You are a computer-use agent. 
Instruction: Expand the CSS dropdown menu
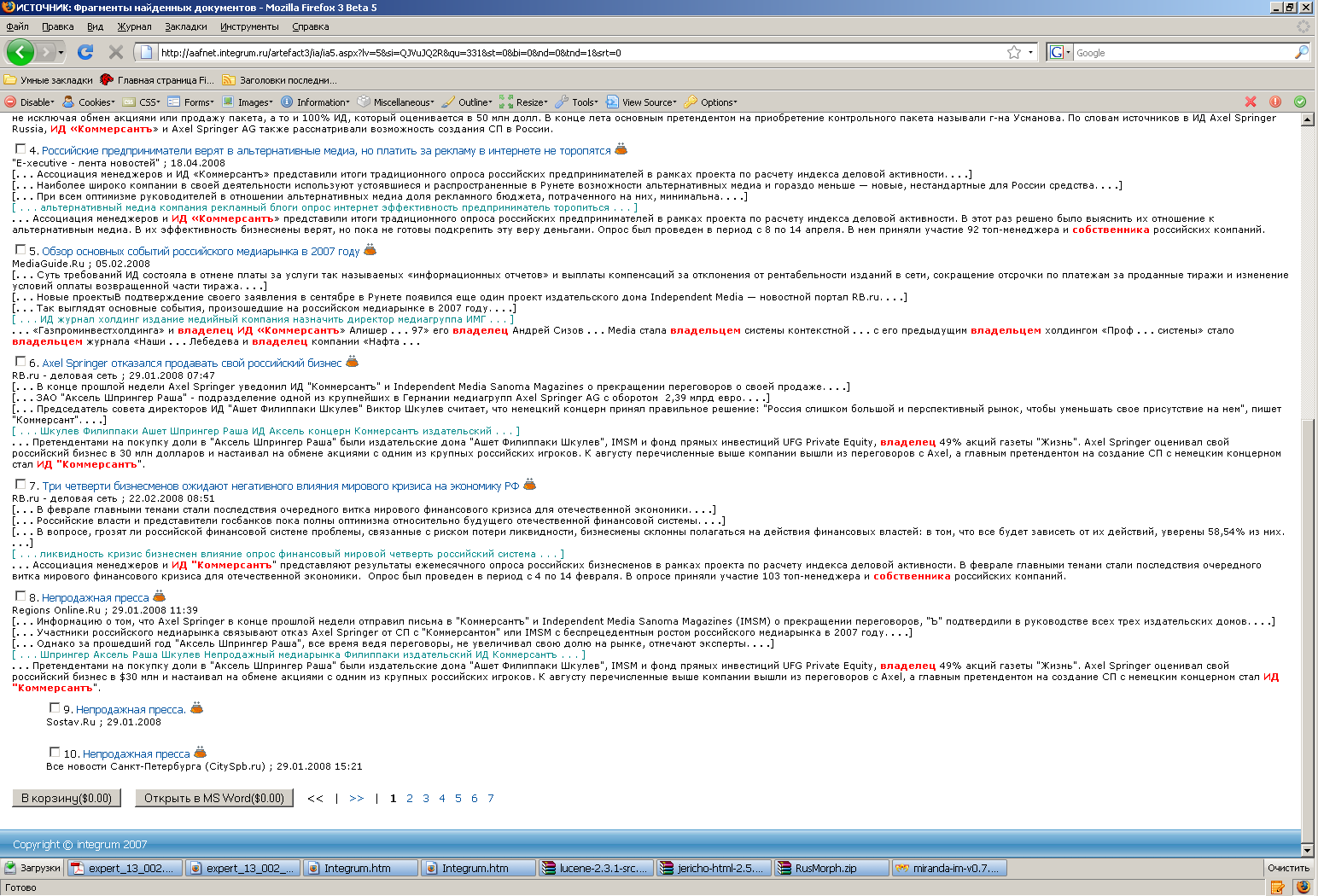point(142,102)
